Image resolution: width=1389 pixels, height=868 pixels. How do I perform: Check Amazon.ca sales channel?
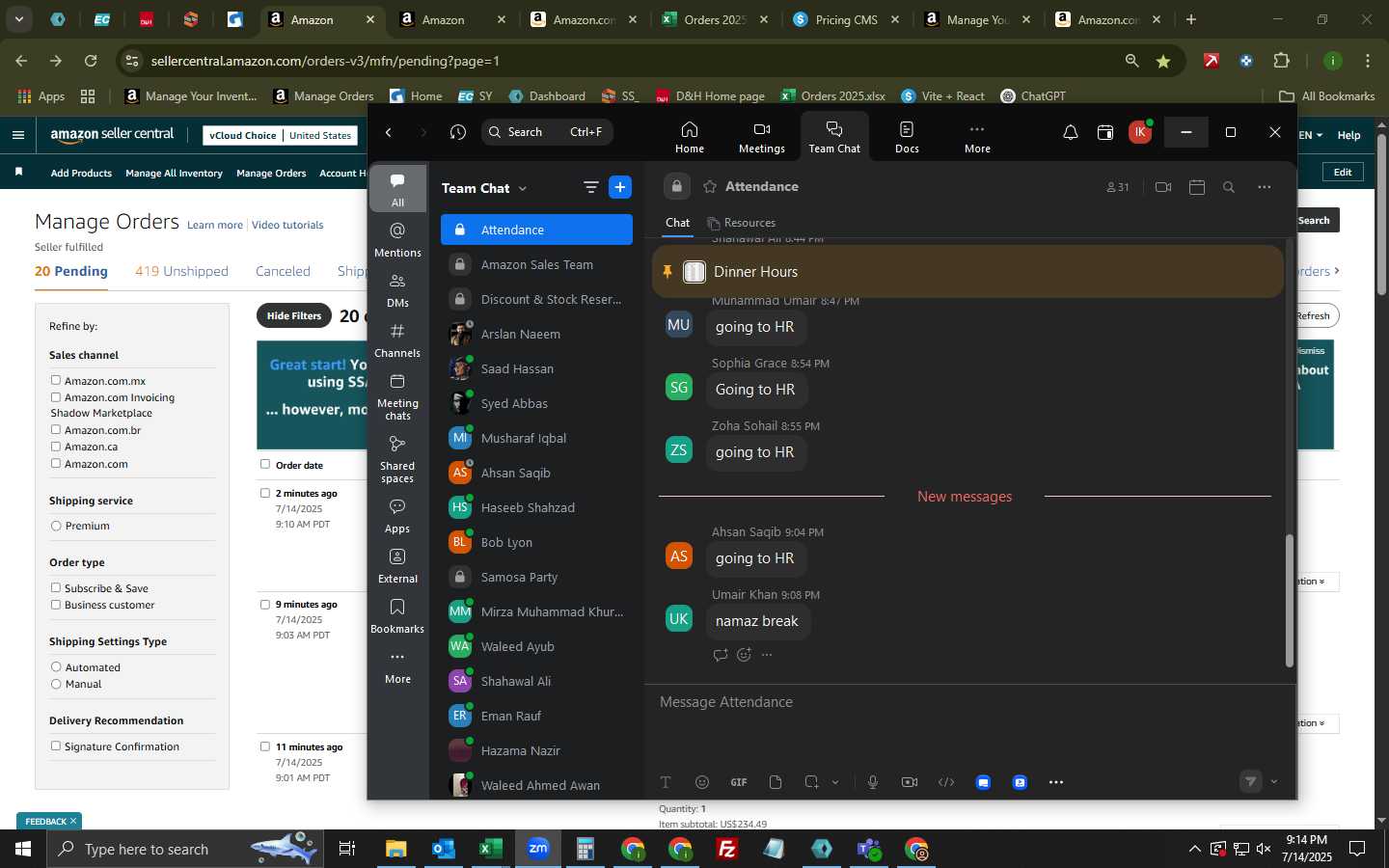56,446
